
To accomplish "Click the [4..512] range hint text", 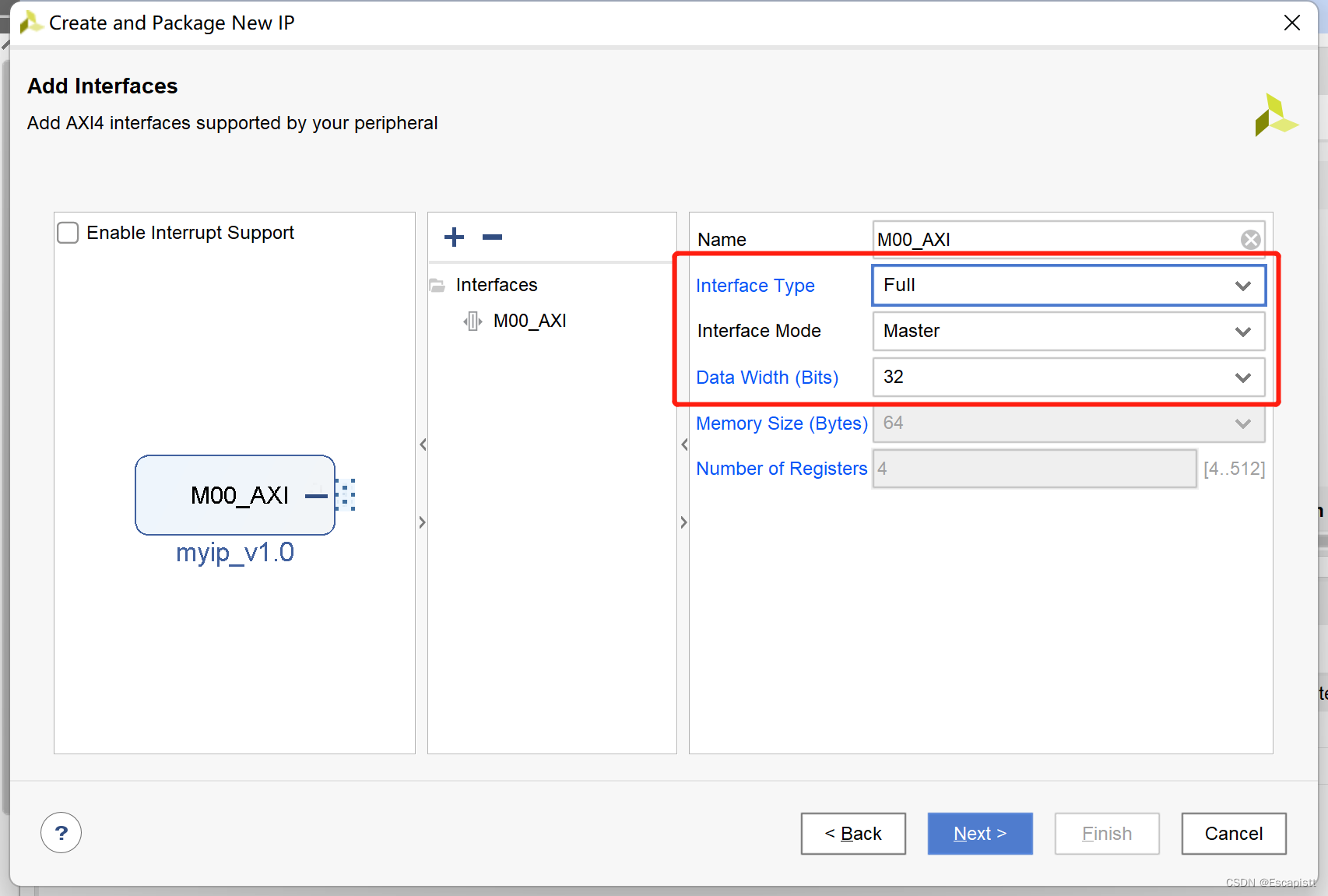I will [1234, 469].
